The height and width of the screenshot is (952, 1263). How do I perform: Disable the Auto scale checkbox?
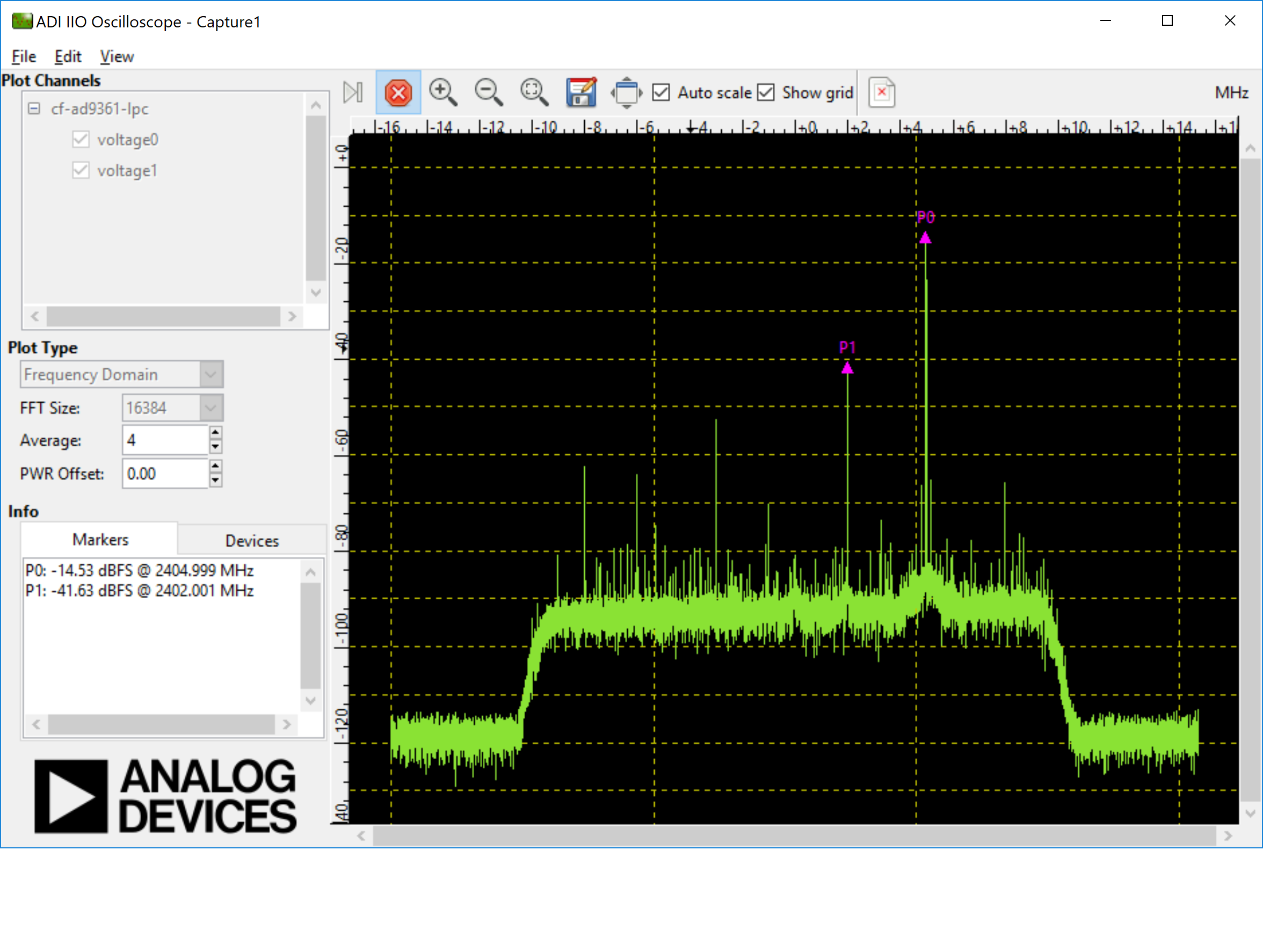(660, 92)
